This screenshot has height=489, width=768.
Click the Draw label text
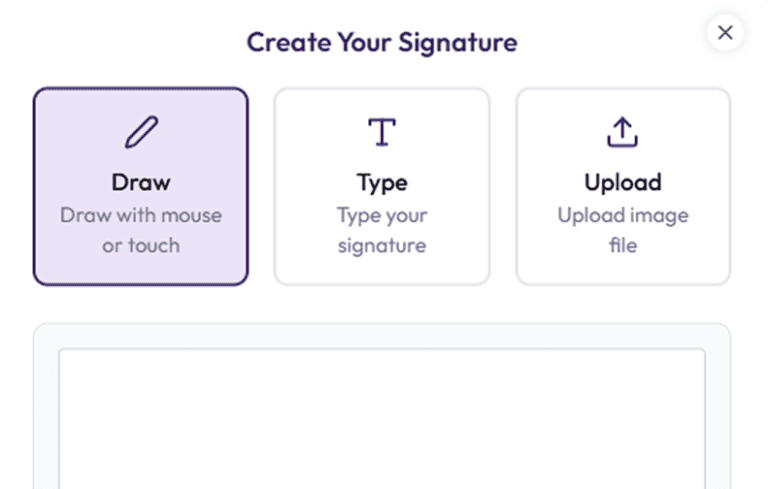pos(141,183)
